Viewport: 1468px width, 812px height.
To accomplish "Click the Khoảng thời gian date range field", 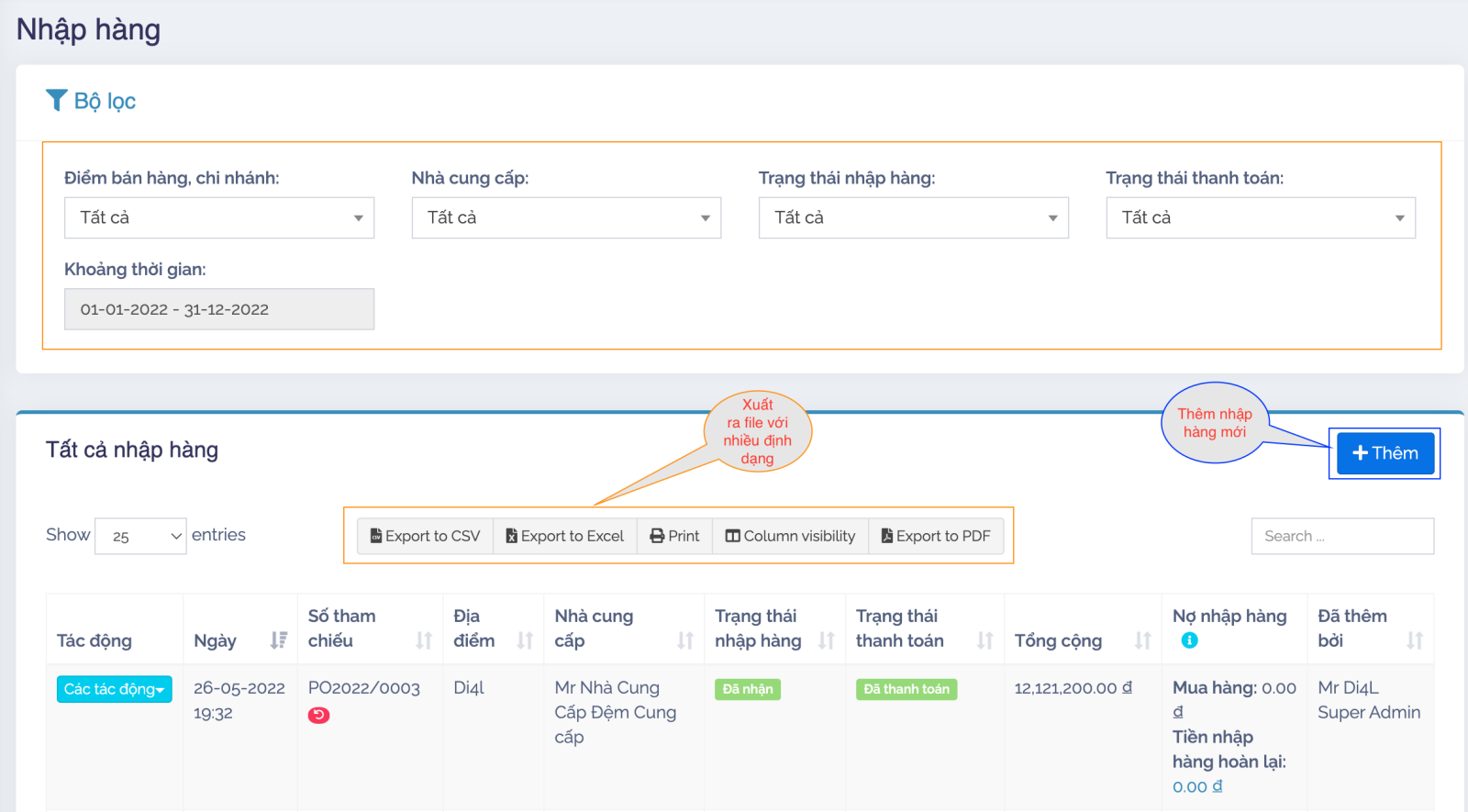I will 219,309.
